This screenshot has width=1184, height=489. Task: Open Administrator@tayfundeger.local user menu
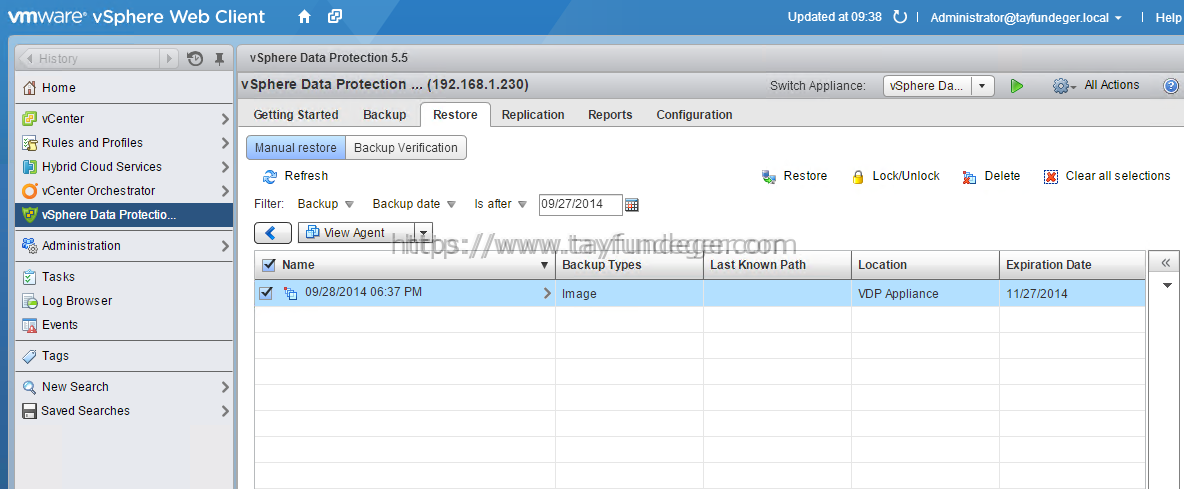pyautogui.click(x=1026, y=17)
